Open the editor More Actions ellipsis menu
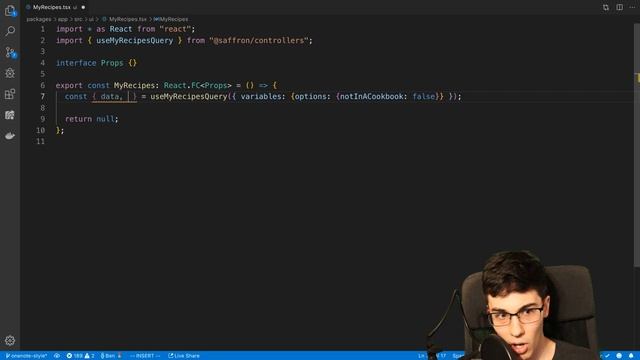Viewport: 640px width, 360px height. pos(632,7)
